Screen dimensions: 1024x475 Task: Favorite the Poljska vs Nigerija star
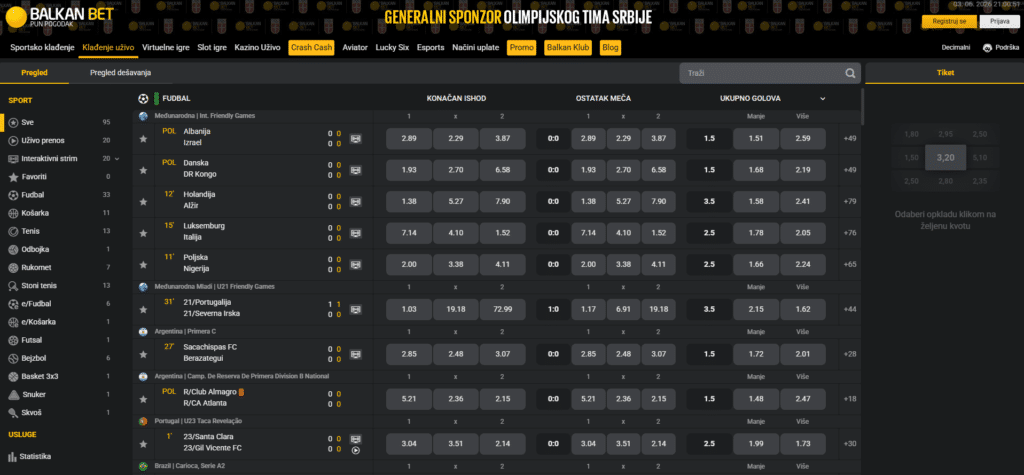tap(143, 265)
